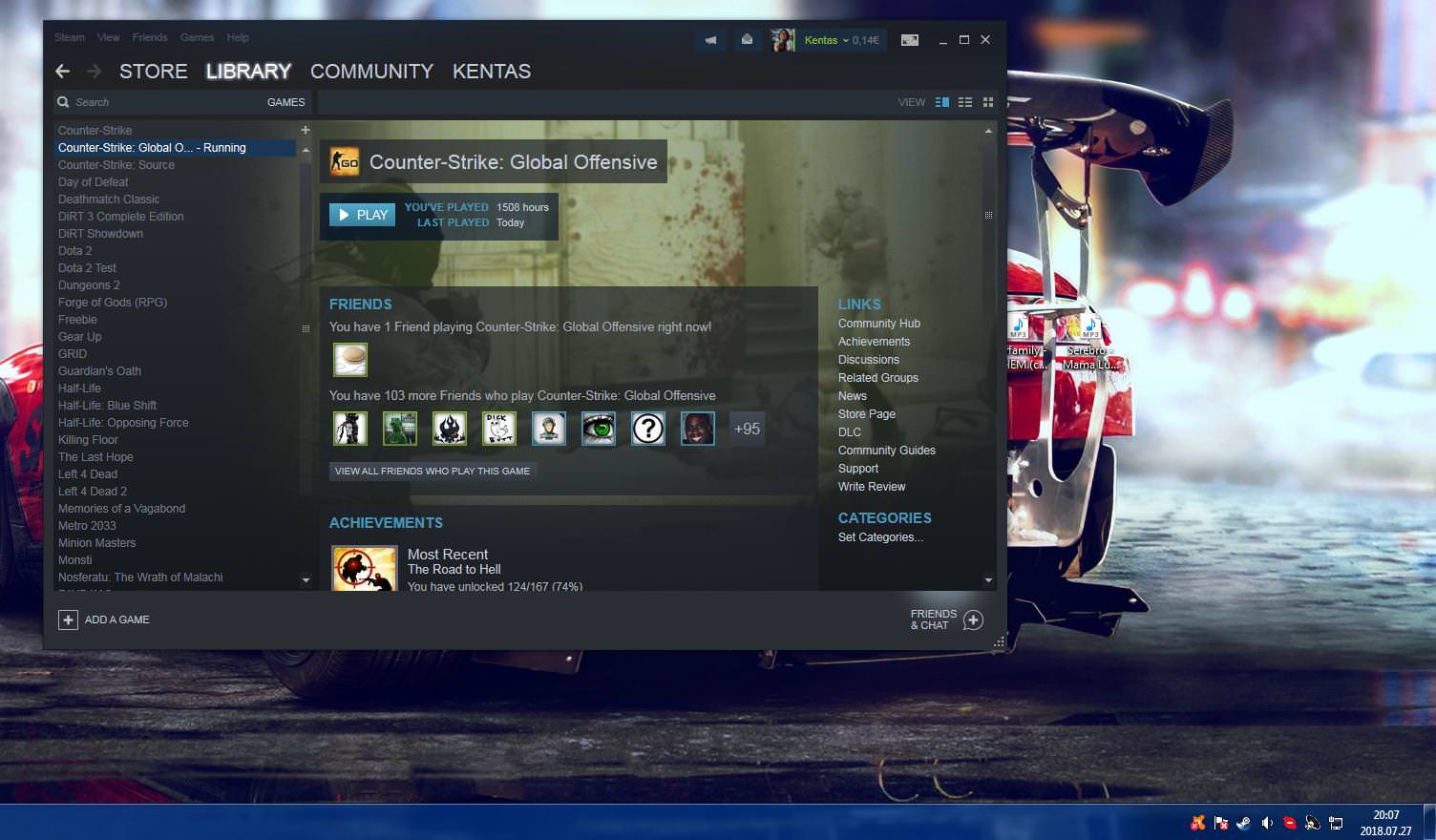Select Counter-Strike: Source in list
The image size is (1436, 840).
point(116,165)
